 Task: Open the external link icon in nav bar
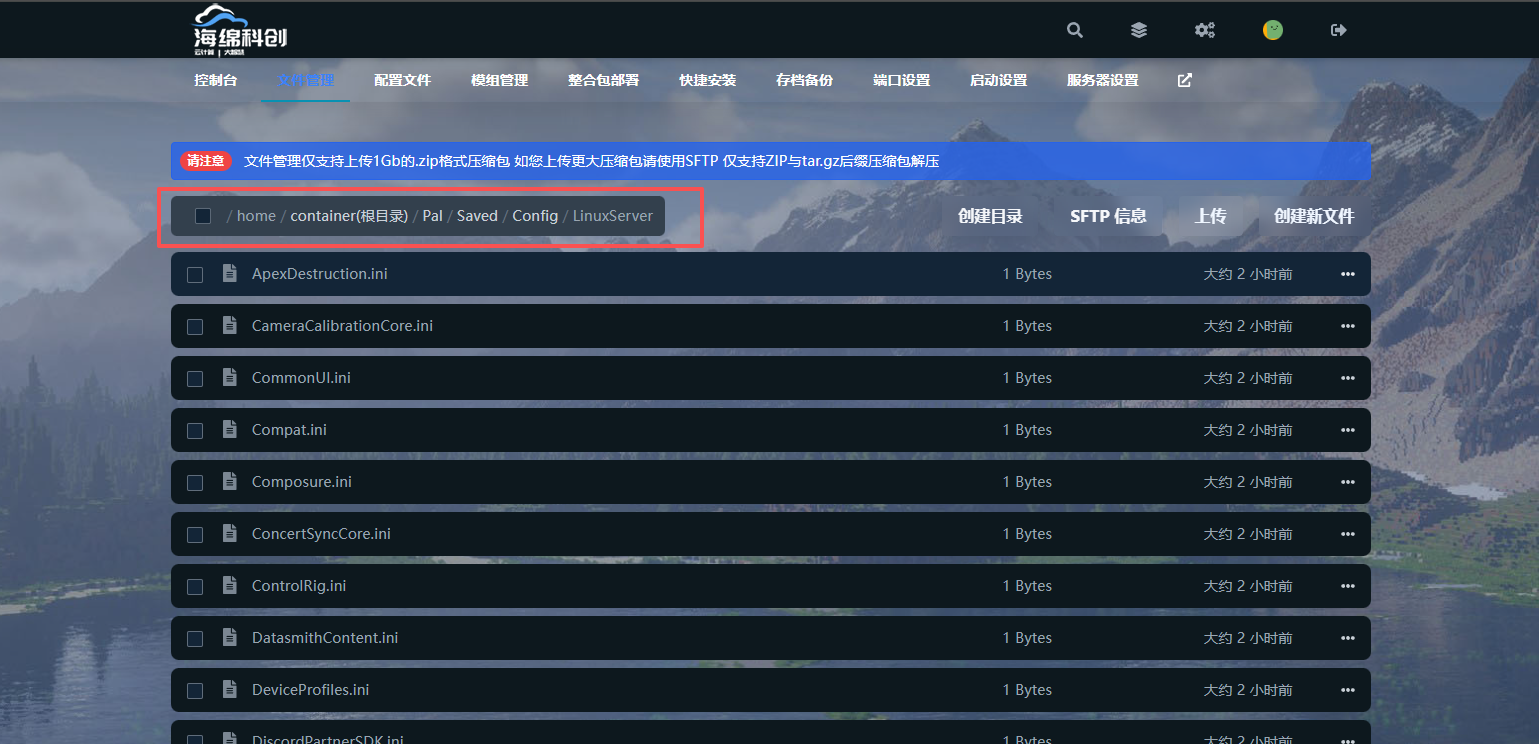pos(1185,80)
